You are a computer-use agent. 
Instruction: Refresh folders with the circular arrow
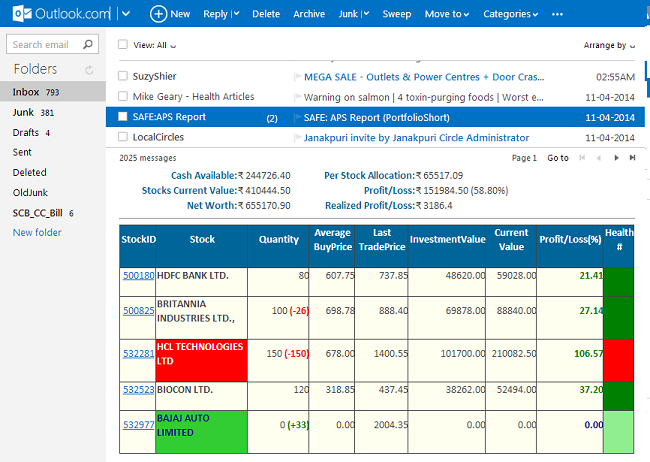click(89, 70)
